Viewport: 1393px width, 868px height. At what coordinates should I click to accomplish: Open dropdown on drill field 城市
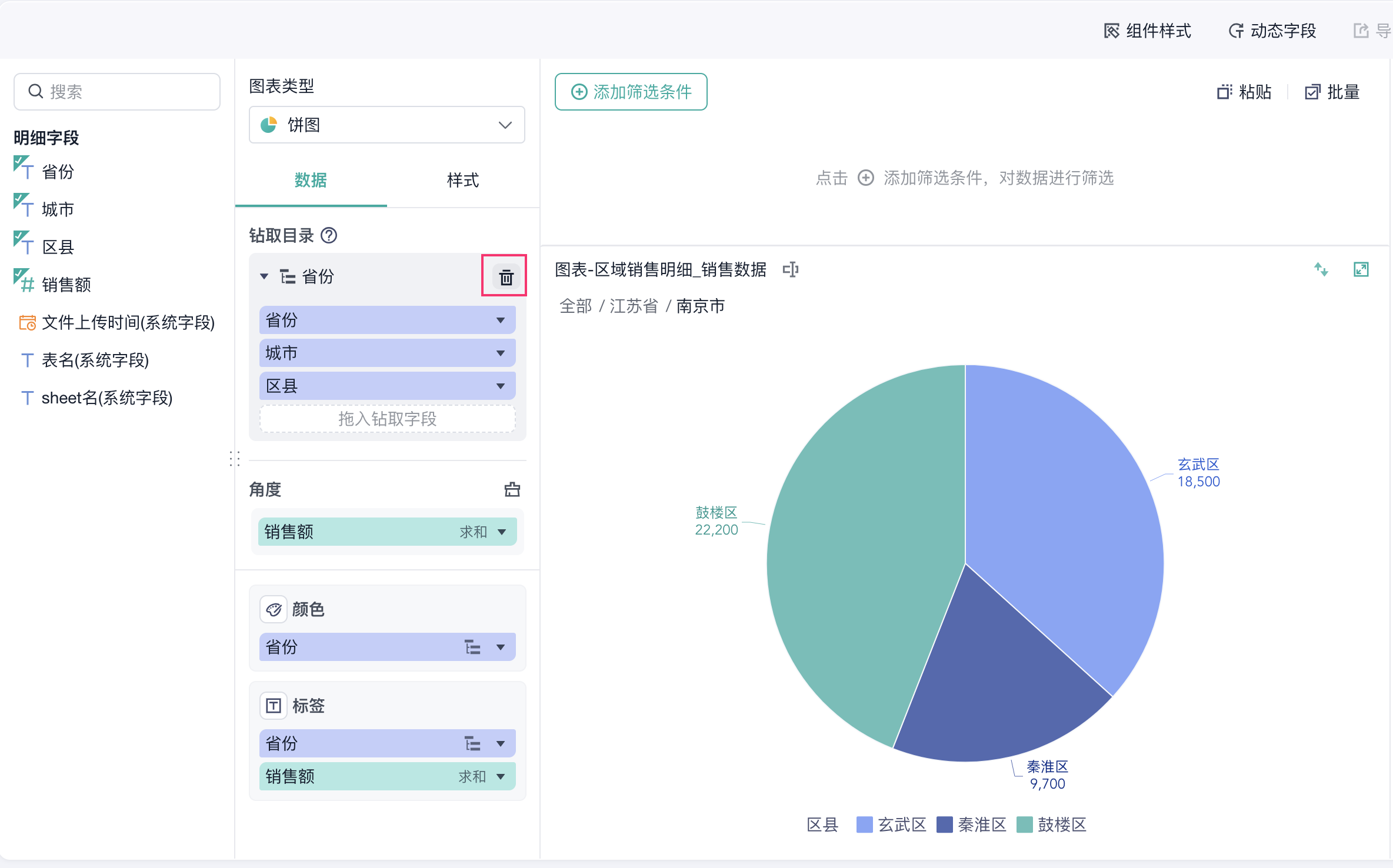pyautogui.click(x=501, y=353)
